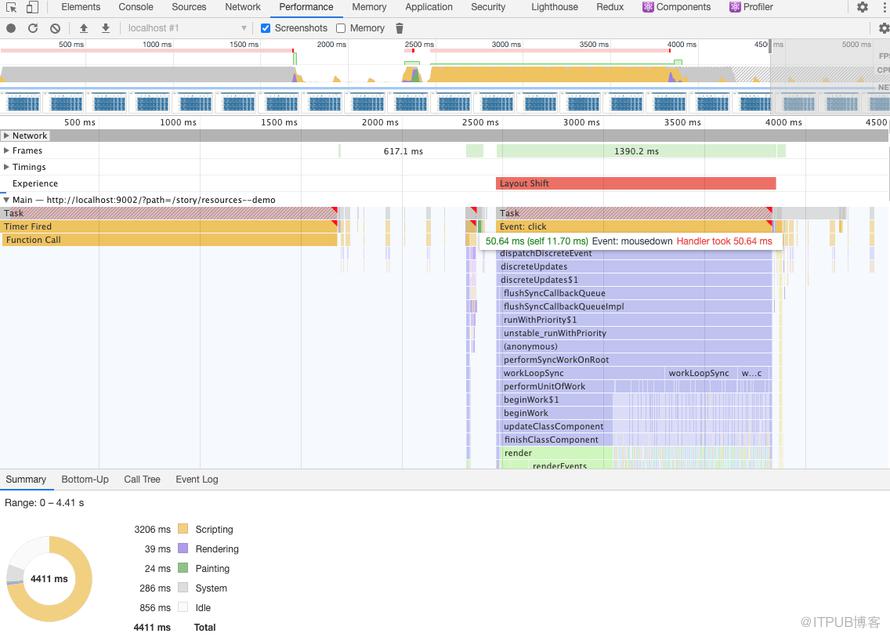Start recording with the Record button
Screen dimensions: 890x637
tap(11, 28)
